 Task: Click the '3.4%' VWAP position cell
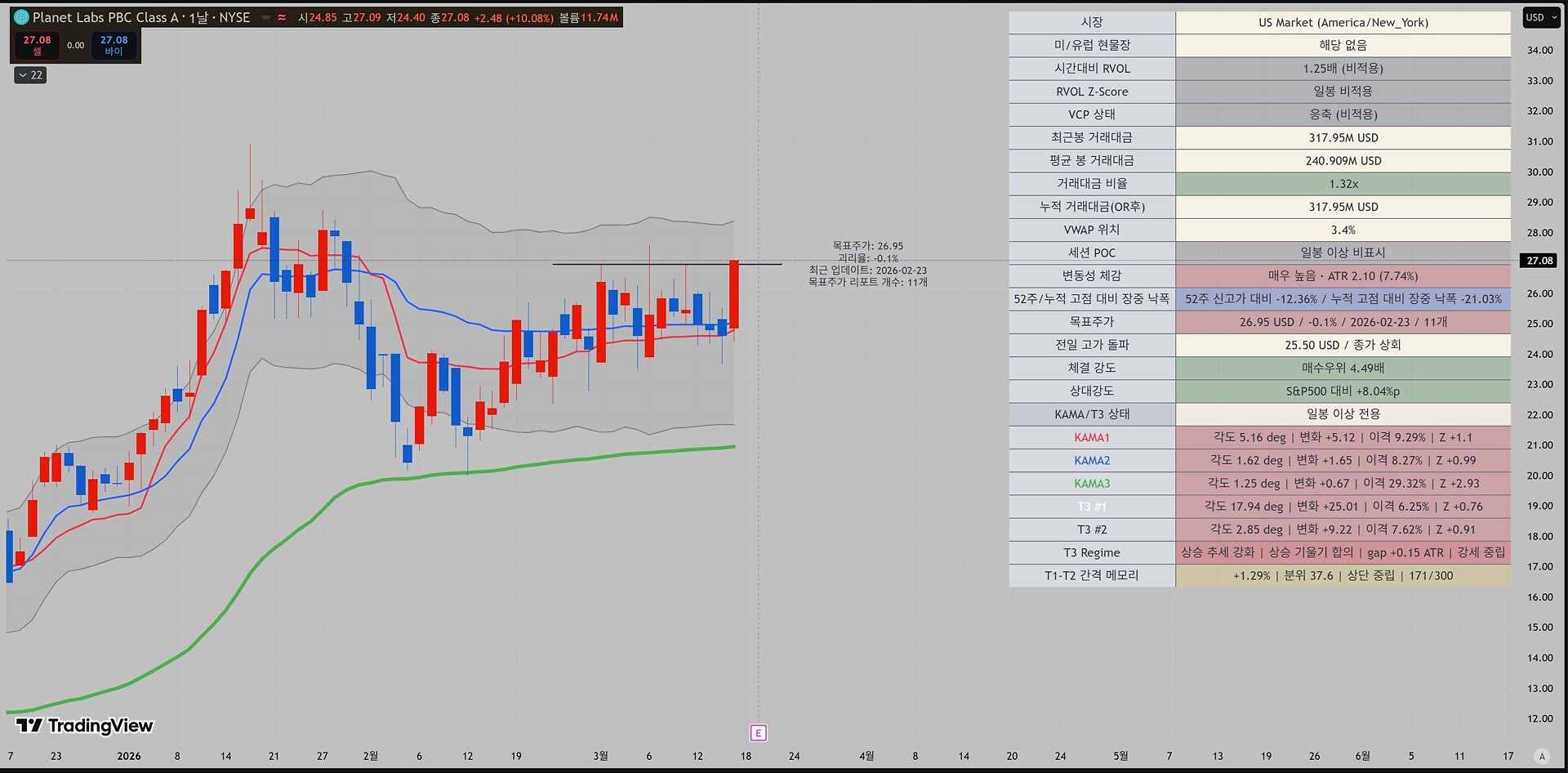[x=1343, y=230]
